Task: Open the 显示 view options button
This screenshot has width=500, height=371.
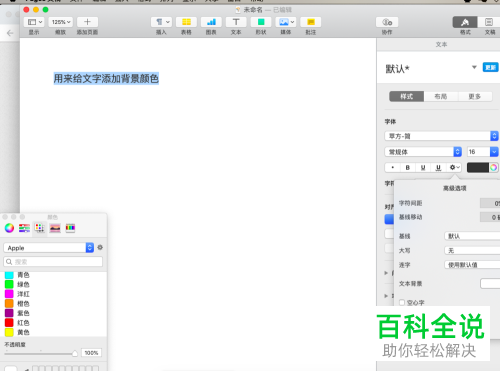Action: (x=34, y=22)
